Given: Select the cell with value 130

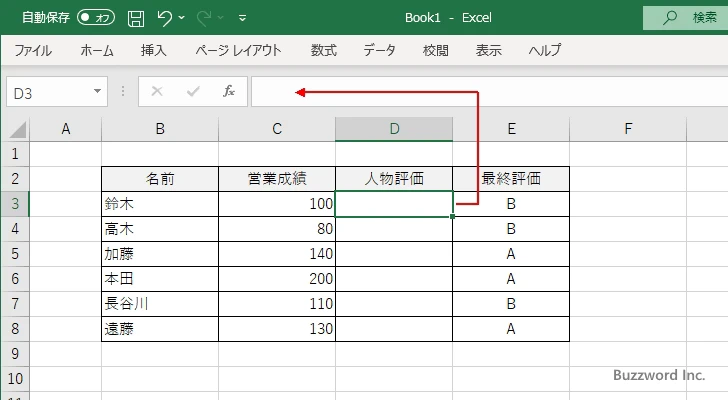Looking at the screenshot, I should [277, 329].
